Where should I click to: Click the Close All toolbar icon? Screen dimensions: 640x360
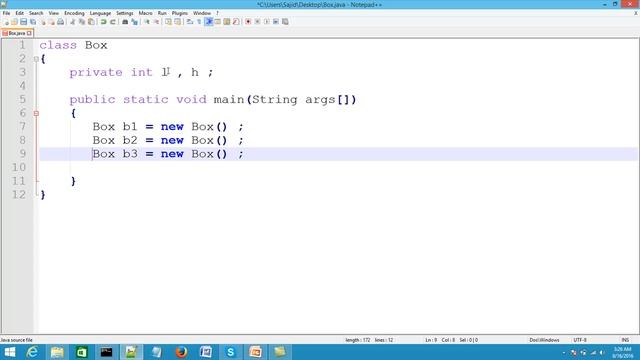[51, 22]
